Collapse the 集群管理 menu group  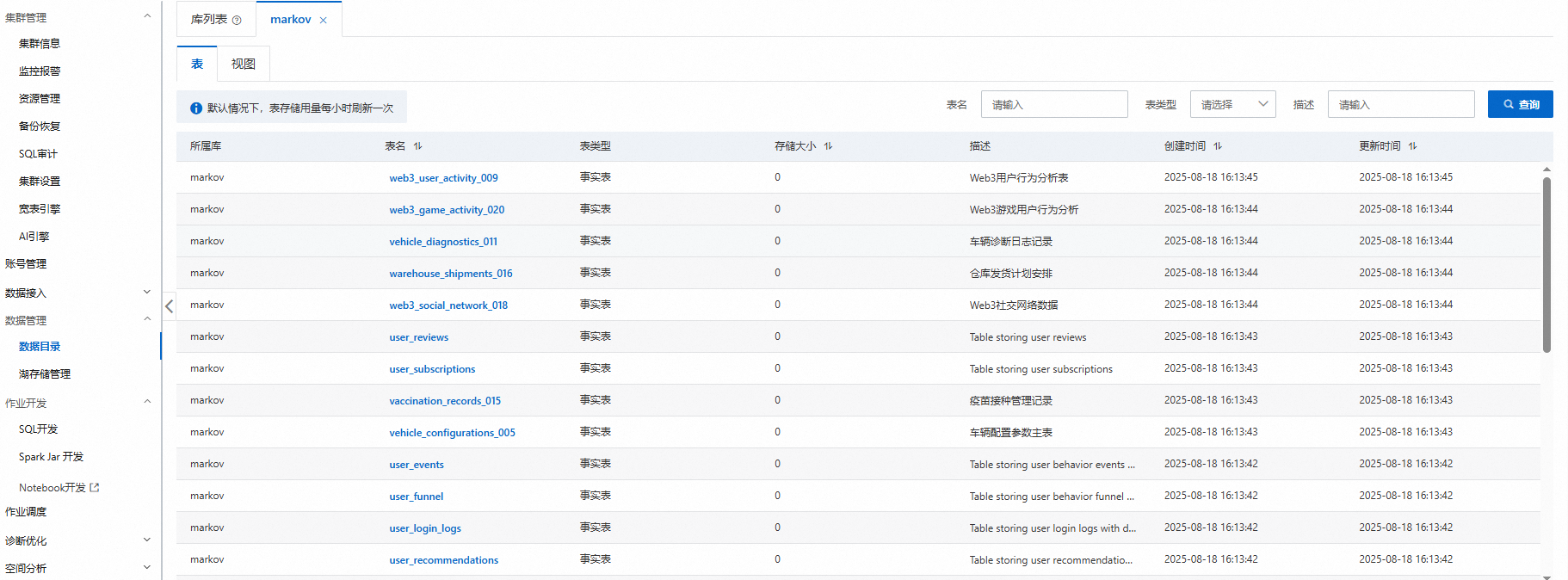click(147, 16)
